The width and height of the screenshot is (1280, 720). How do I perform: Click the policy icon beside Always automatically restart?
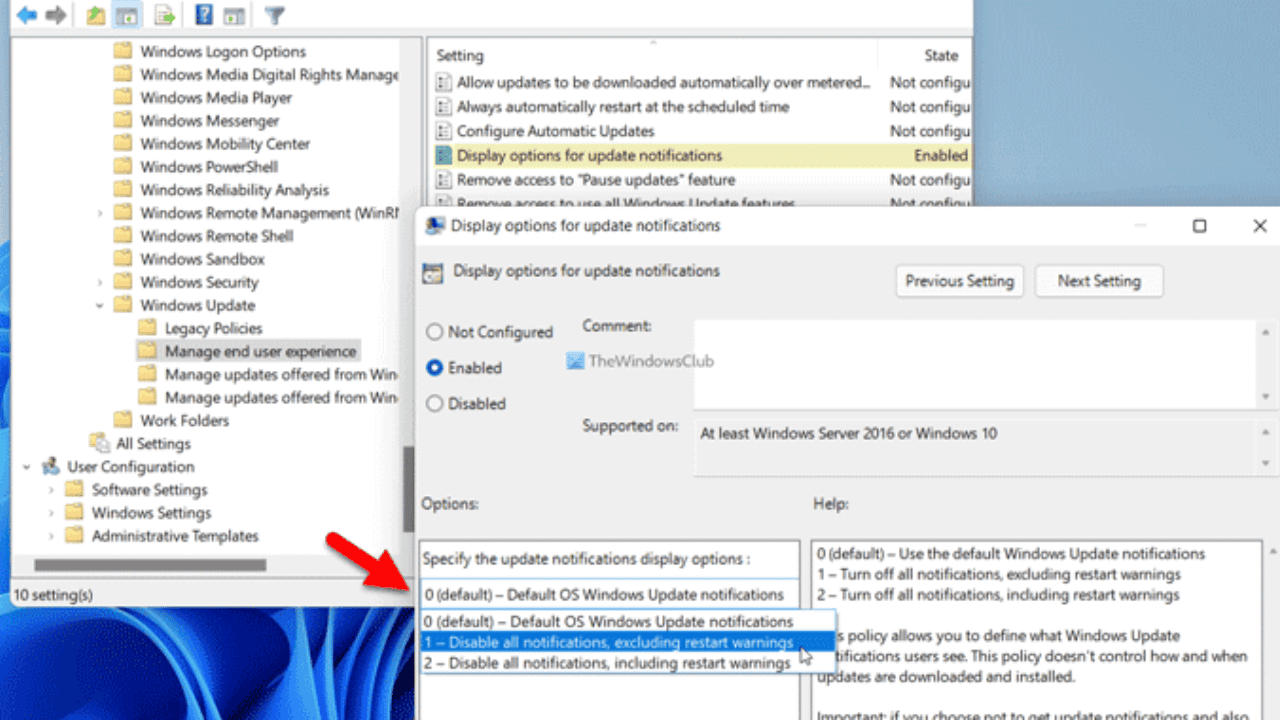tap(444, 107)
